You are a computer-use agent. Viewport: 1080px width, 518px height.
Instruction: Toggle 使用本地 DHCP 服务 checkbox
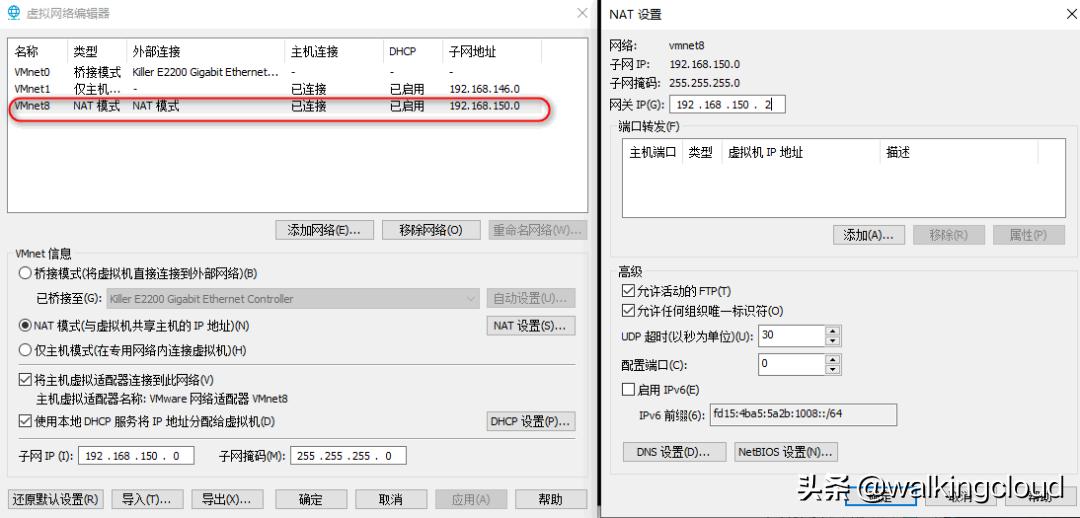pos(25,421)
